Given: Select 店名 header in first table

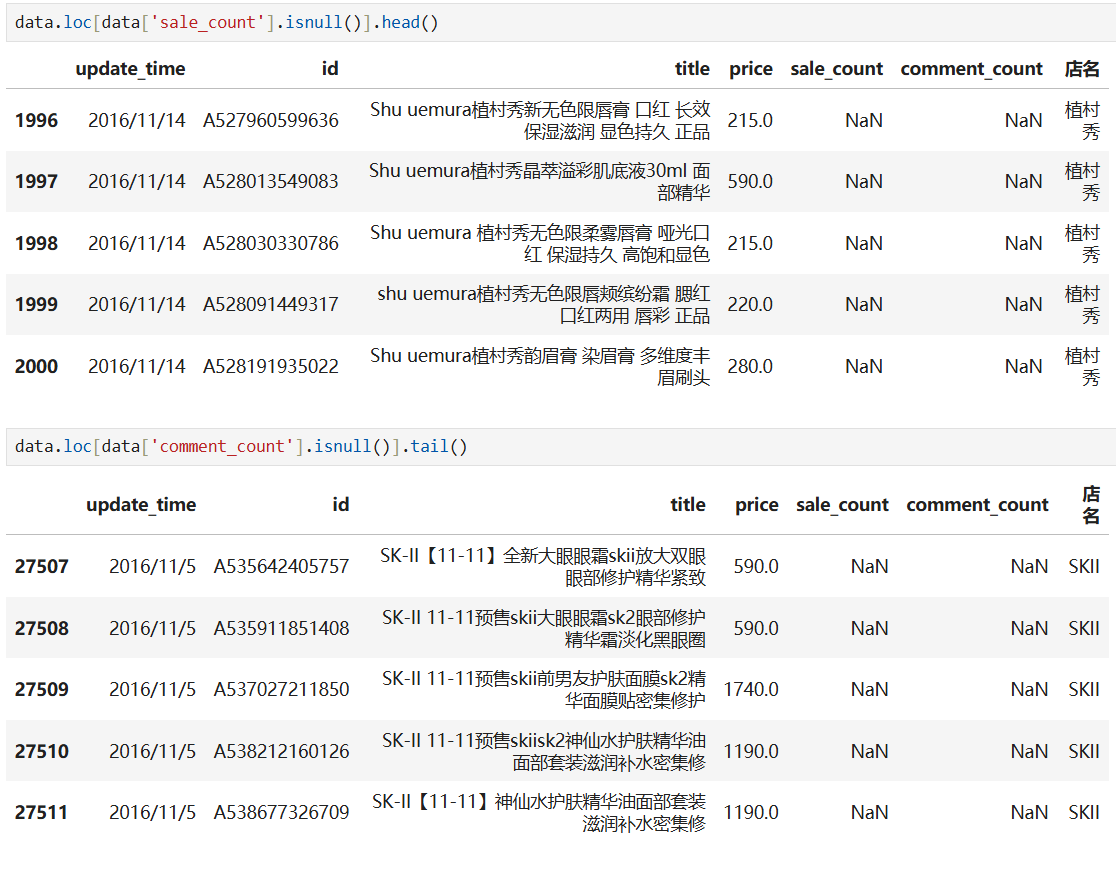Looking at the screenshot, I should [x=1082, y=68].
